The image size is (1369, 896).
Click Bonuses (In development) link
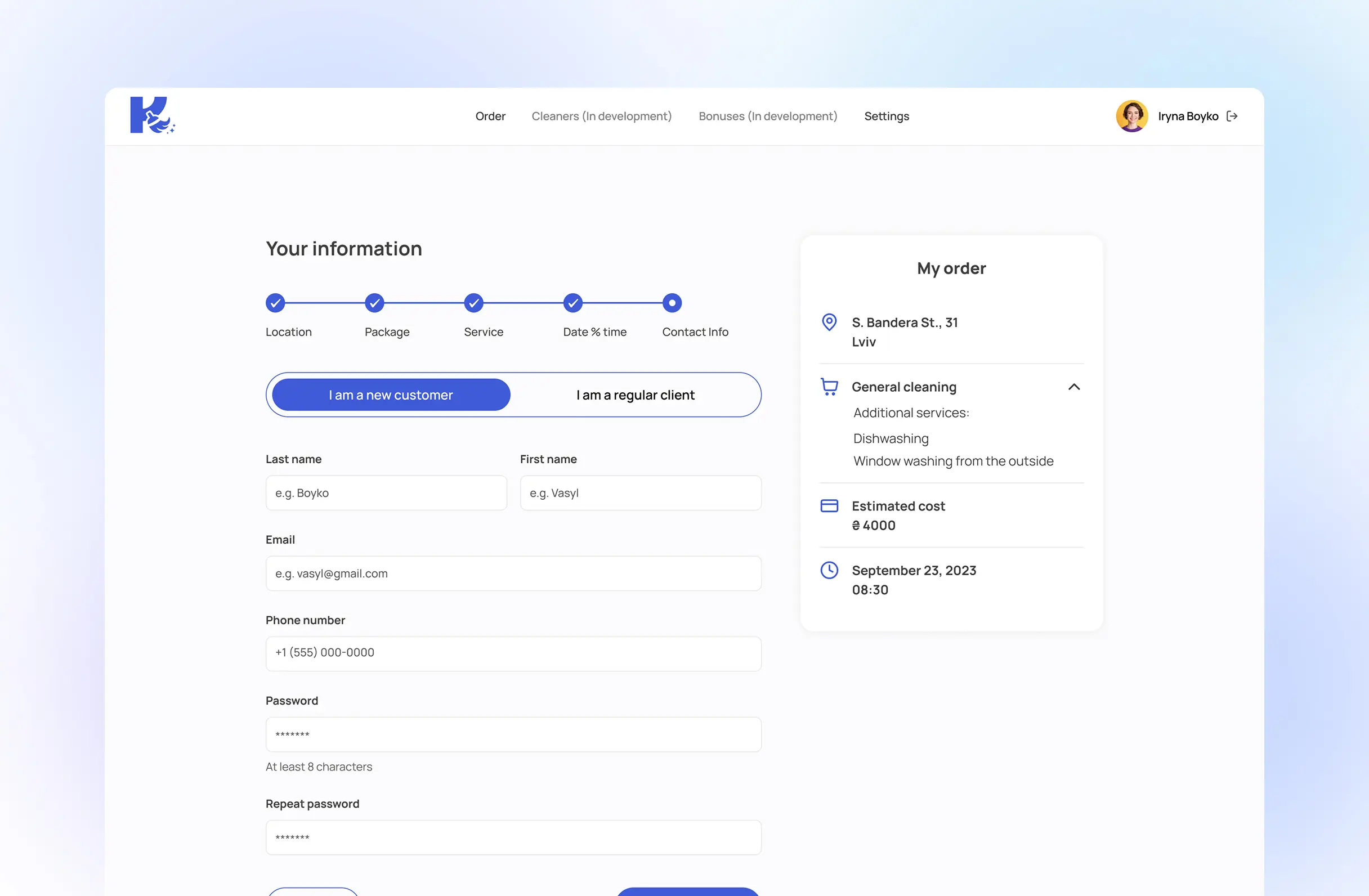(x=767, y=116)
